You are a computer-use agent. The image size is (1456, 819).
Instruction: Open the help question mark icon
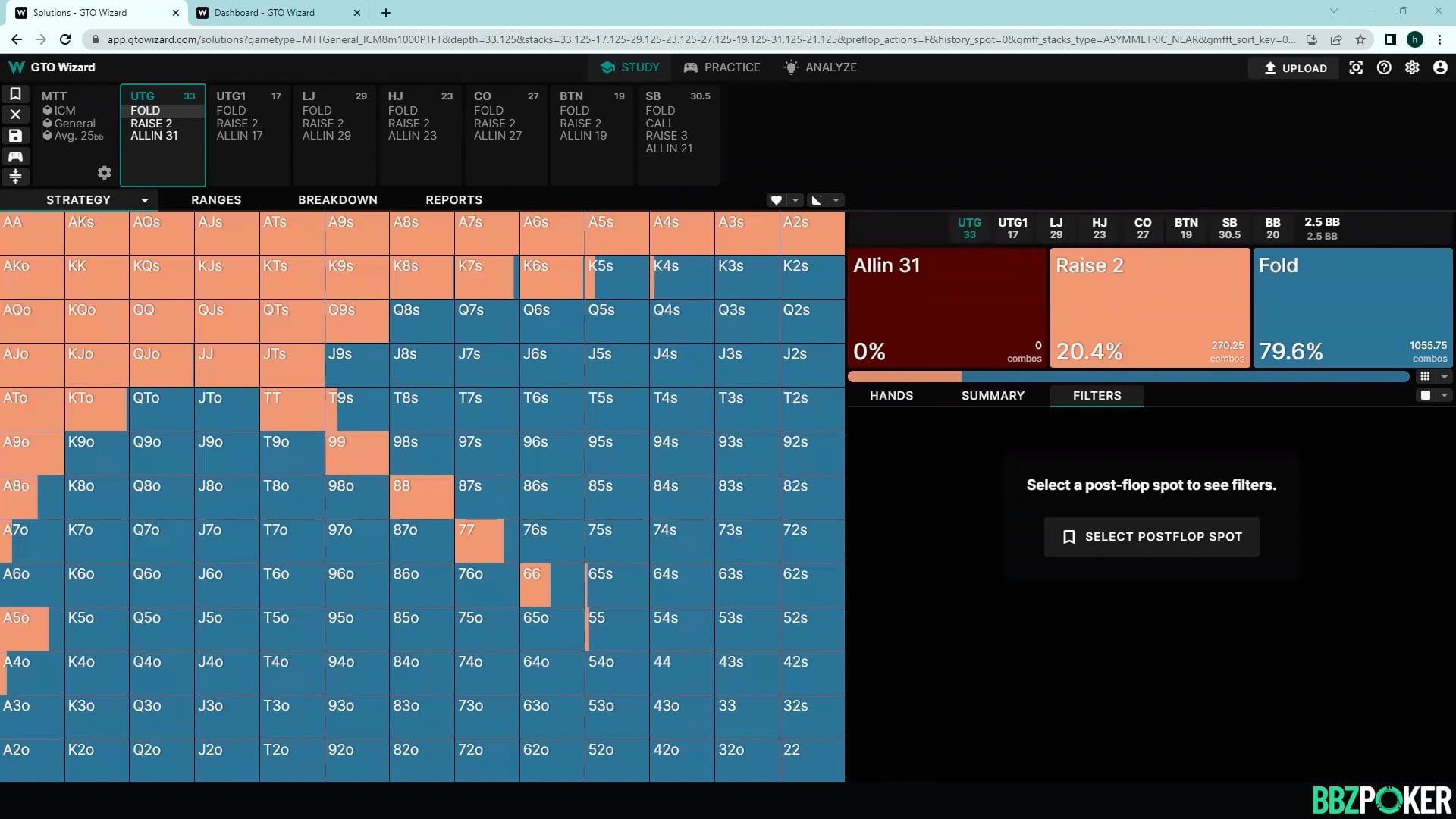tap(1384, 67)
